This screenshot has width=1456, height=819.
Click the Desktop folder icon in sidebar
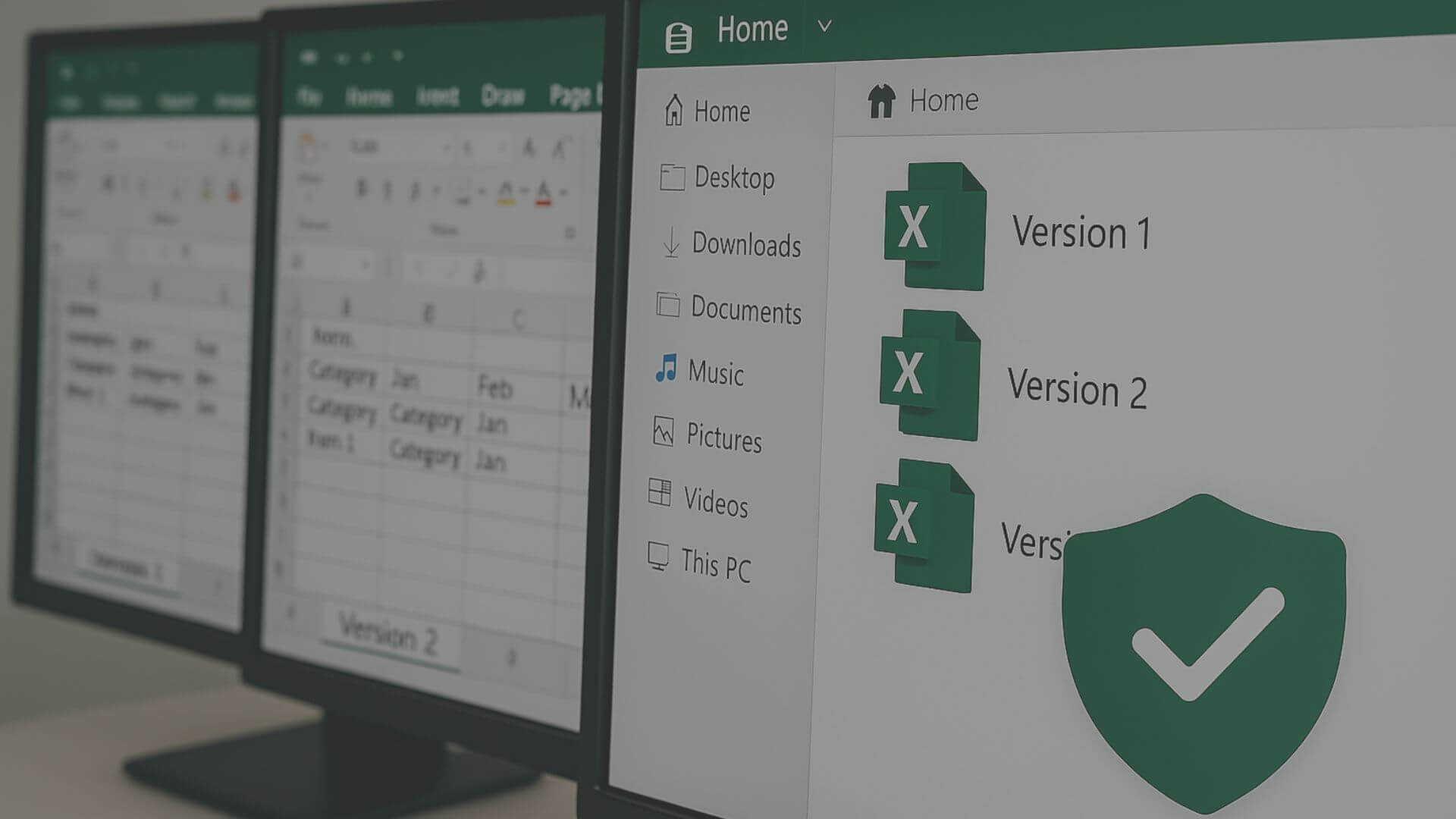point(672,177)
